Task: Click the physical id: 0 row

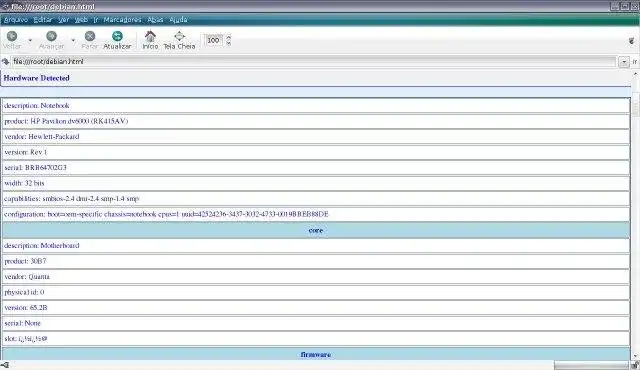Action: click(316, 292)
